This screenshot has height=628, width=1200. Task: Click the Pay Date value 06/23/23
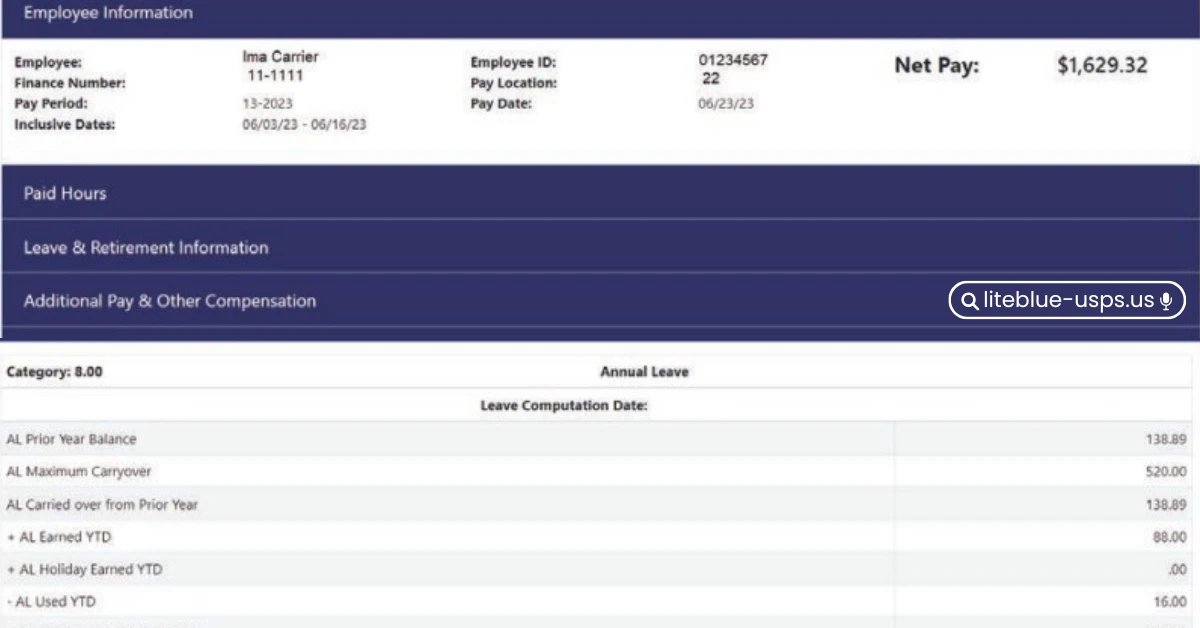[726, 104]
